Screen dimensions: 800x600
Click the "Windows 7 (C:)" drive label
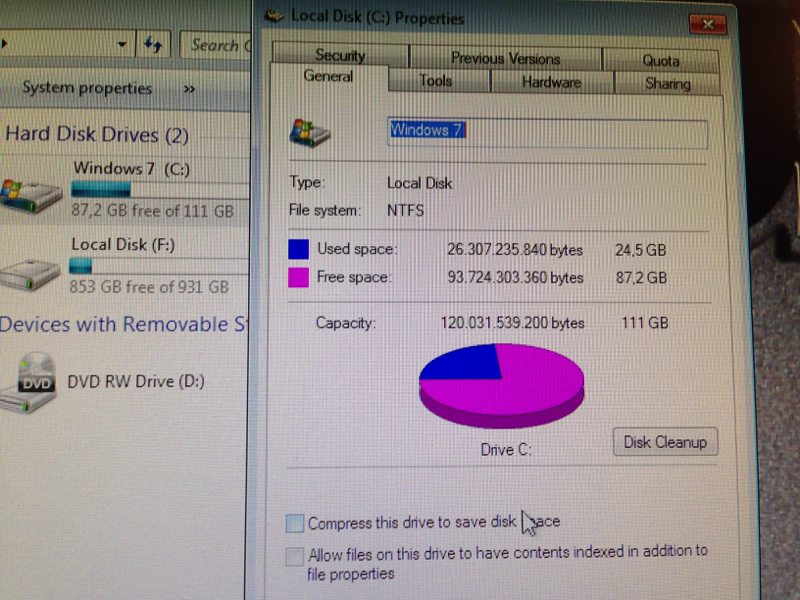(x=132, y=168)
